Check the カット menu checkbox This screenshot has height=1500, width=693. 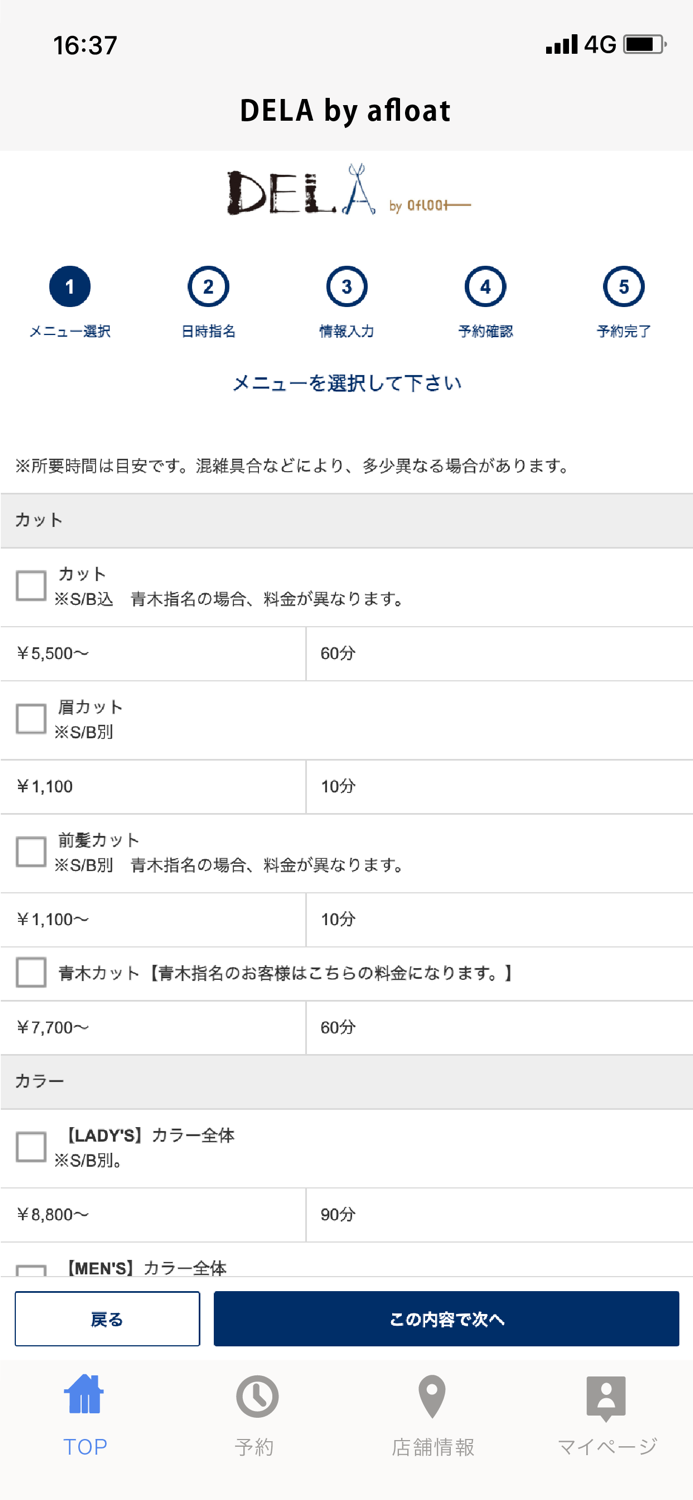pyautogui.click(x=31, y=586)
